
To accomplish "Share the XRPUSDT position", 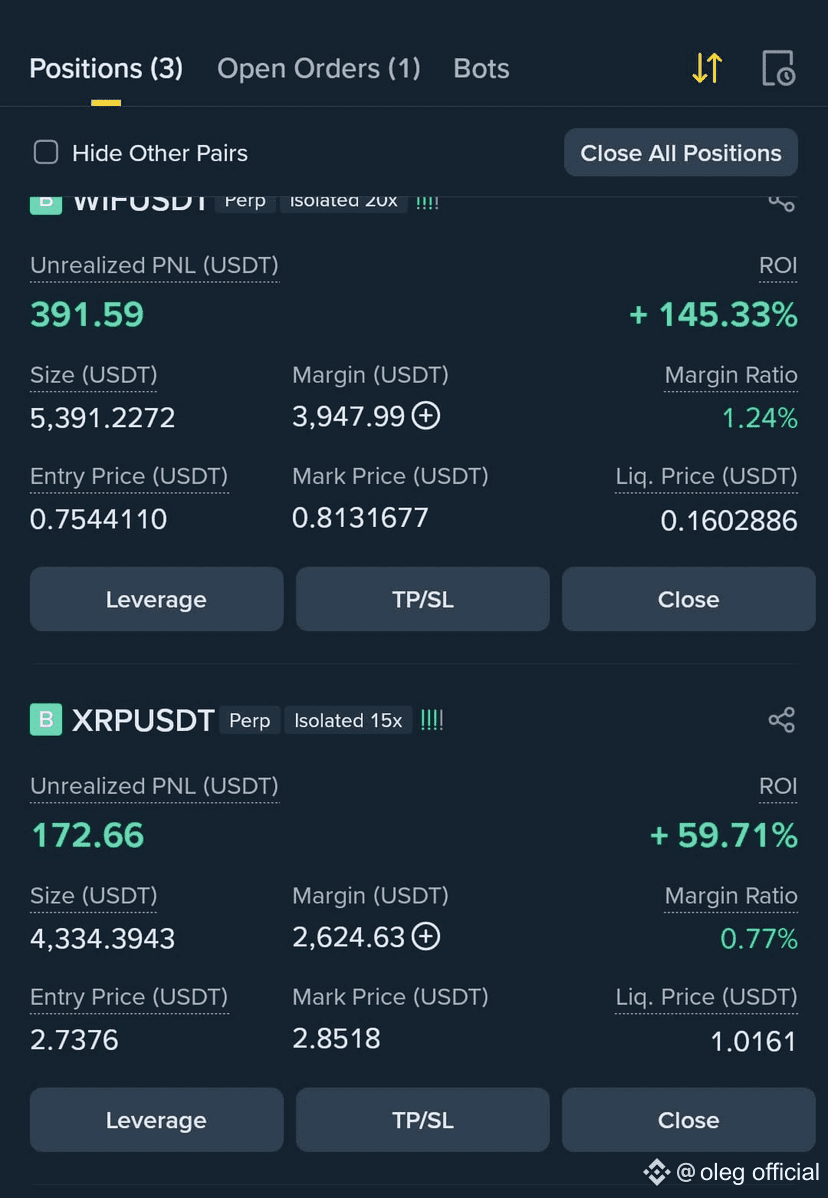I will 781,720.
